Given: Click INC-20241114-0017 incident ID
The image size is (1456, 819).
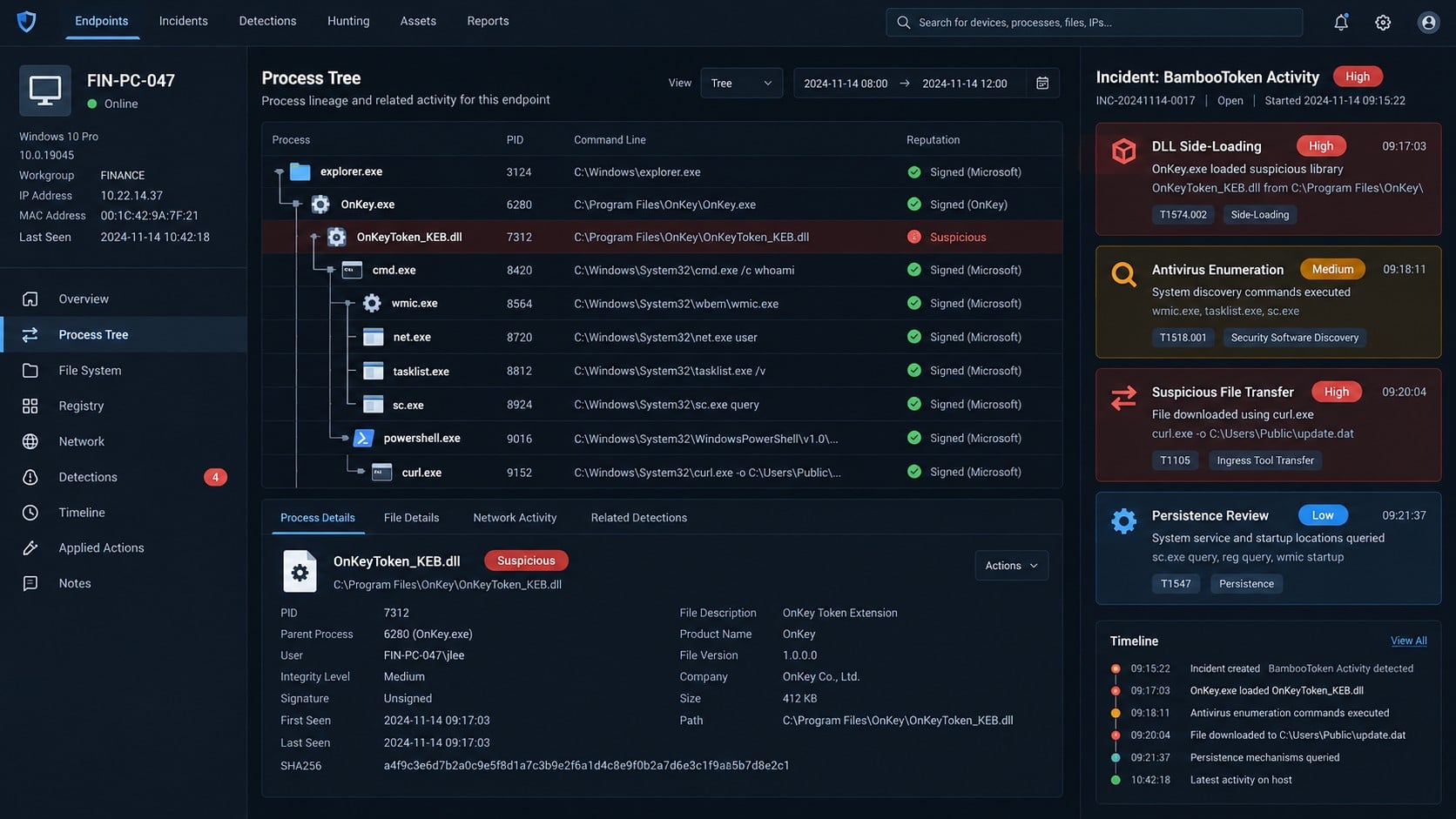Looking at the screenshot, I should pyautogui.click(x=1145, y=101).
